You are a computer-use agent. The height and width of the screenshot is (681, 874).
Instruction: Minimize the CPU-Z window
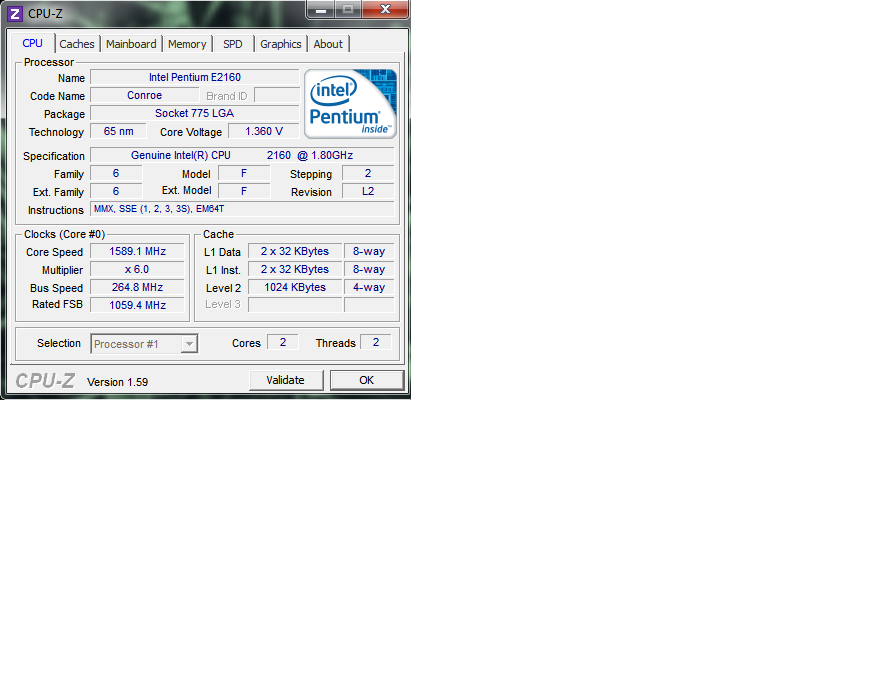pos(321,9)
